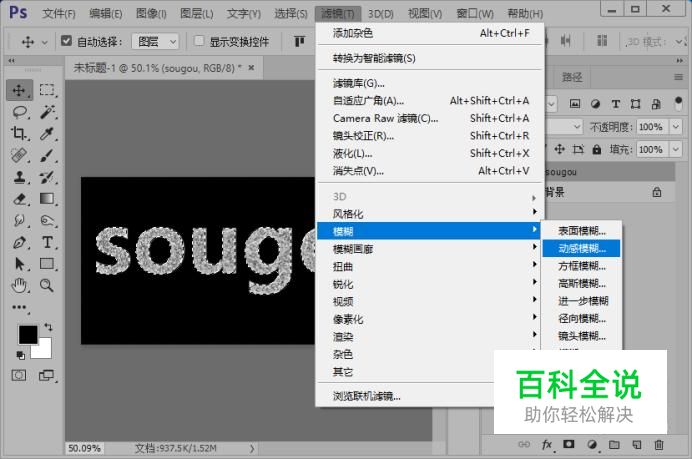Image resolution: width=692 pixels, height=459 pixels.
Task: Select the Horizontal Type tool
Action: (x=47, y=242)
